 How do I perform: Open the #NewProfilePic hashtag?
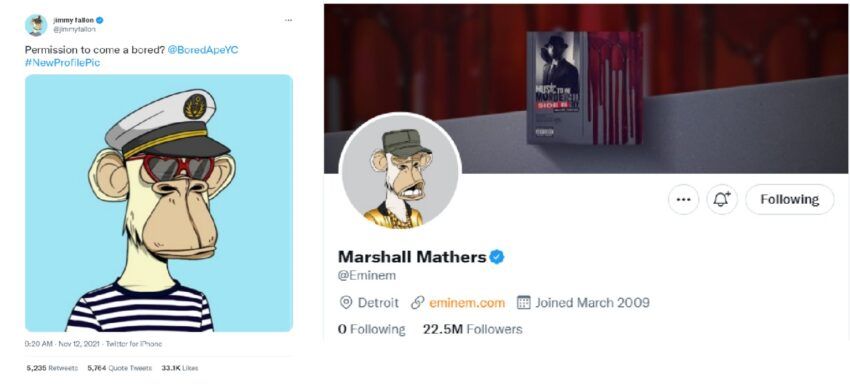[x=62, y=63]
